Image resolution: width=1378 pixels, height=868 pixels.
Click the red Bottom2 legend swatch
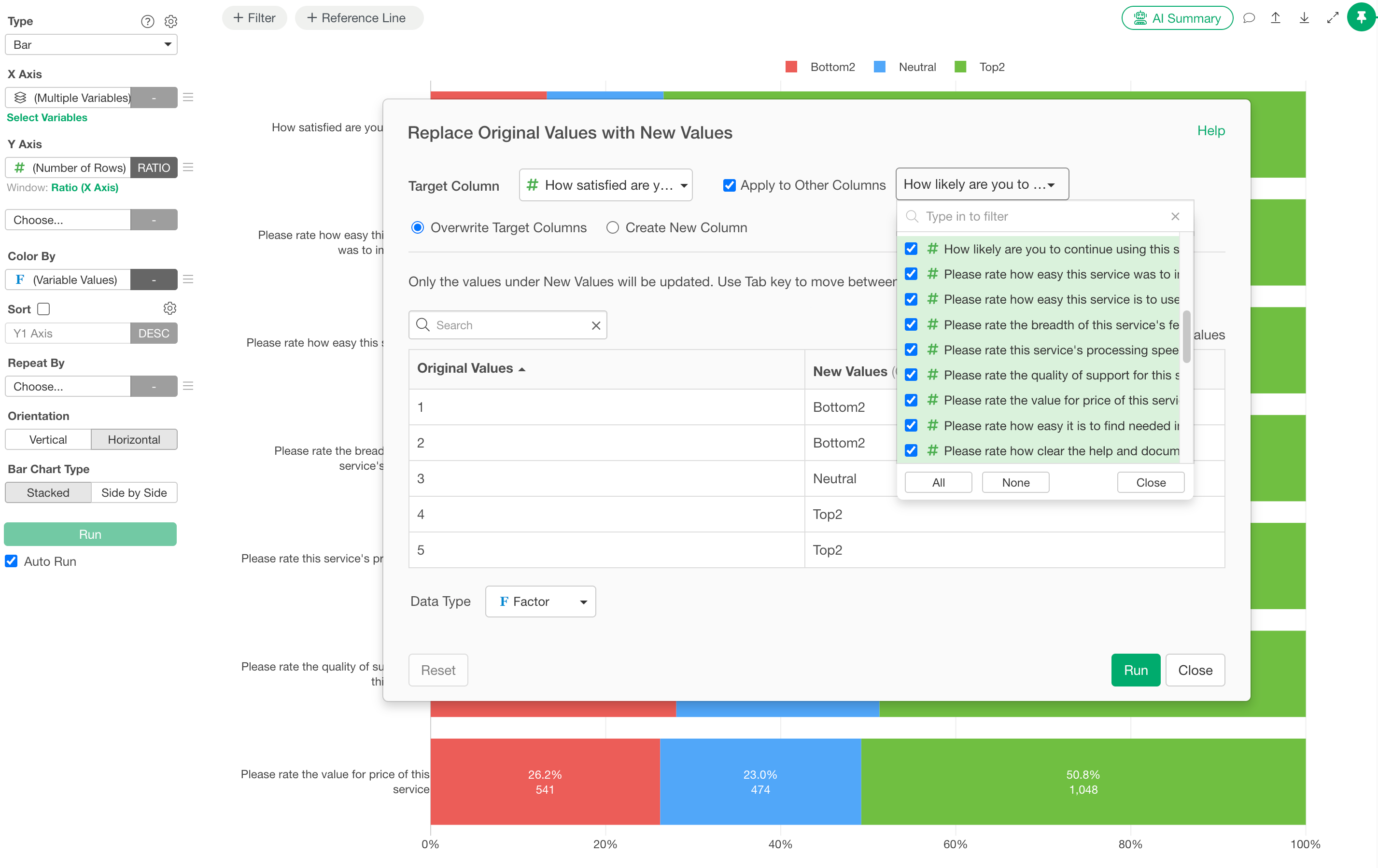point(791,67)
